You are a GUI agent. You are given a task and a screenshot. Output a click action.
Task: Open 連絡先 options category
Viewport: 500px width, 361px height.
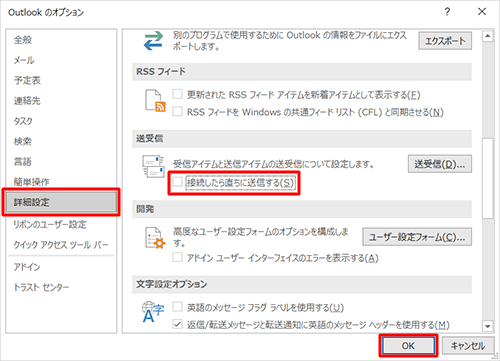(61, 101)
